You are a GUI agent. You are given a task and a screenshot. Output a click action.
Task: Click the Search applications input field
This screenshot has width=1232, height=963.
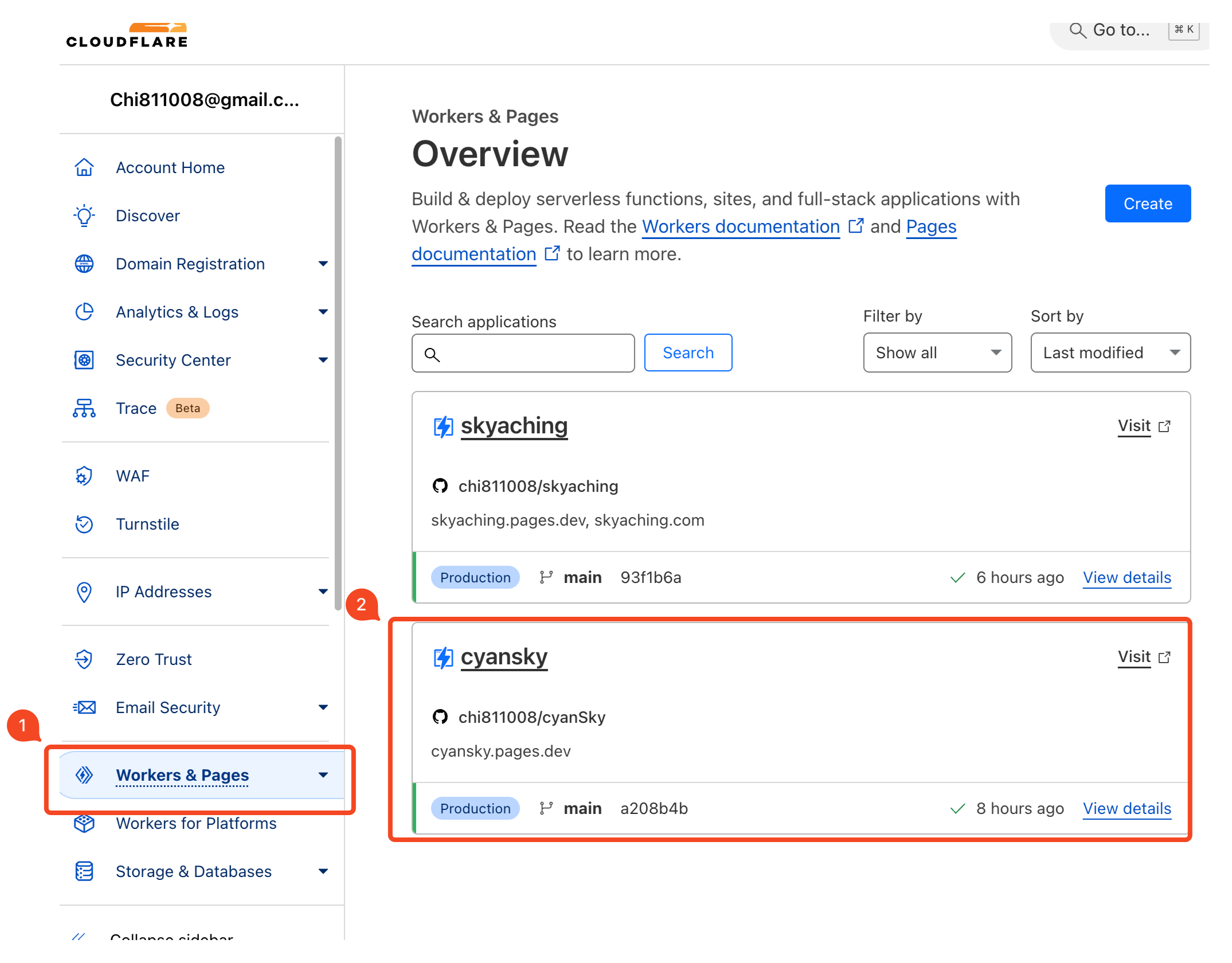(523, 353)
